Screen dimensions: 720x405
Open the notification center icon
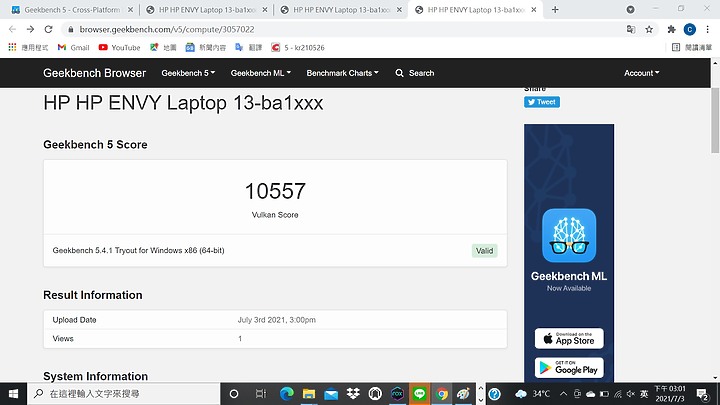pos(702,394)
